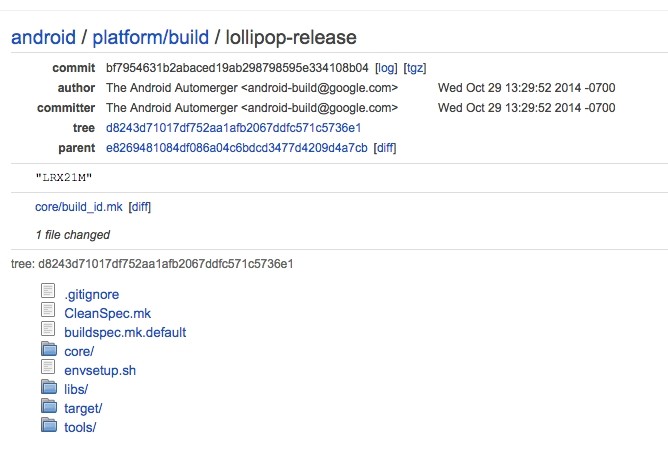Browse into the target/ folder
The image size is (668, 450).
(83, 408)
